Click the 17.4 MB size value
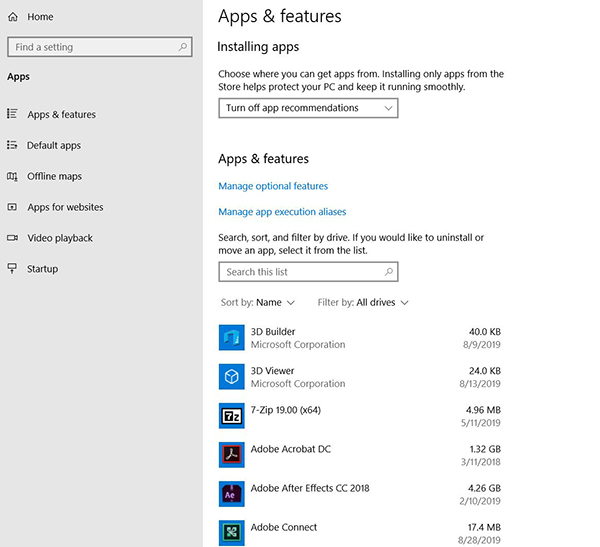The width and height of the screenshot is (600, 547). [x=484, y=527]
